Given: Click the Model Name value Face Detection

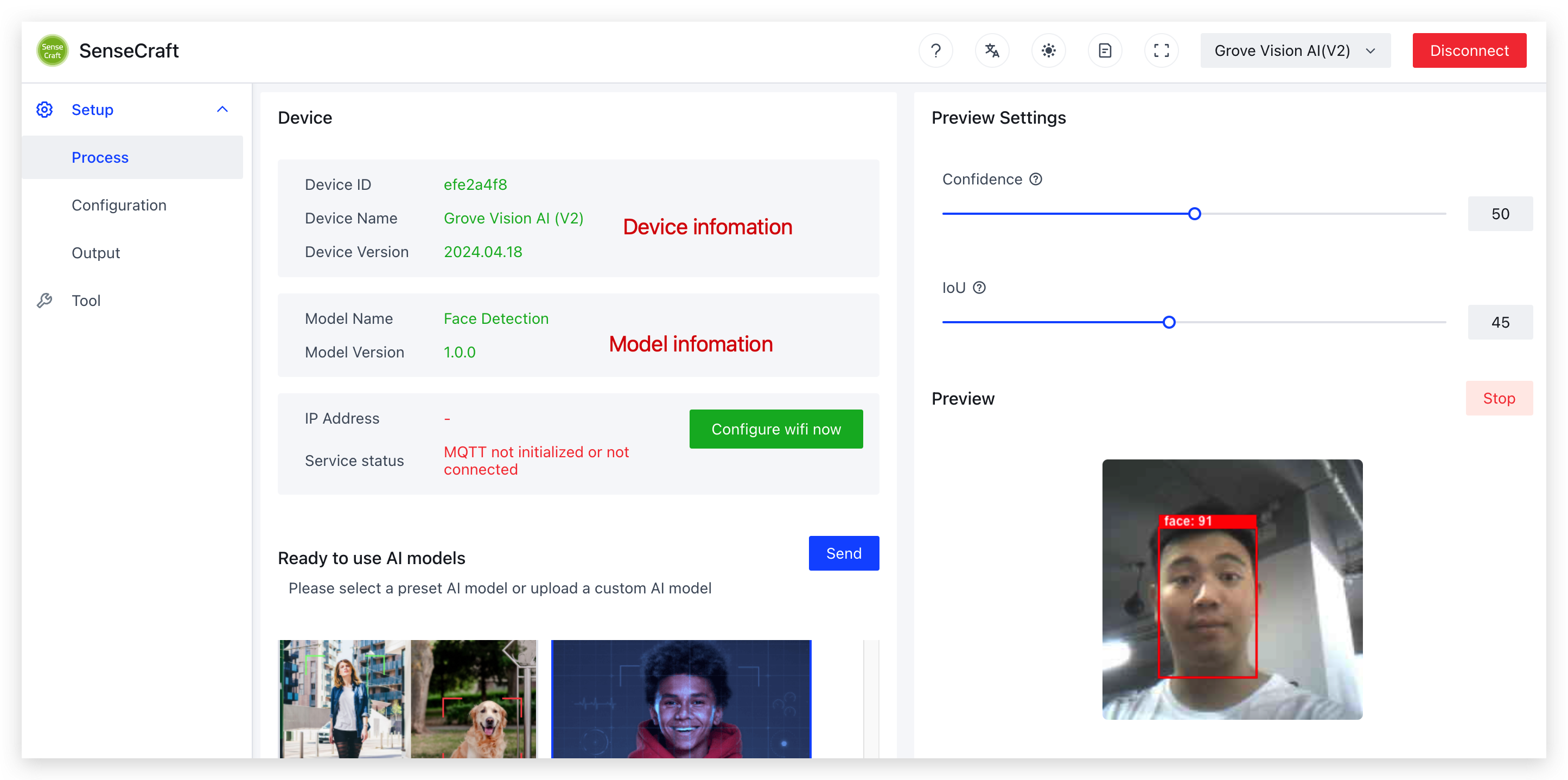Looking at the screenshot, I should (495, 318).
